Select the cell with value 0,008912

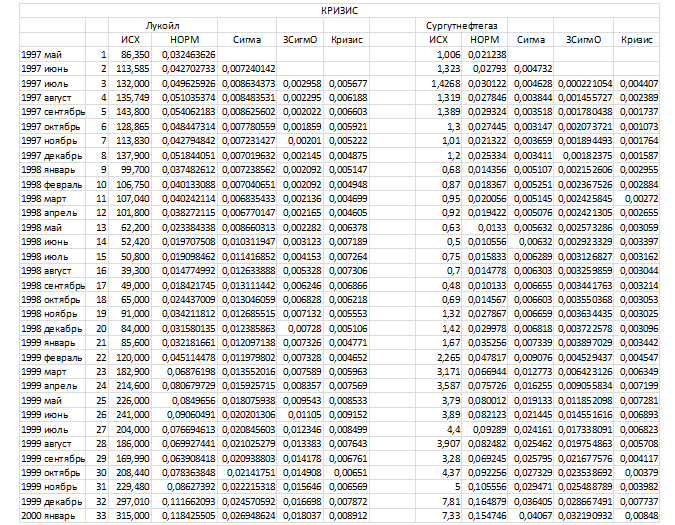tap(347, 516)
